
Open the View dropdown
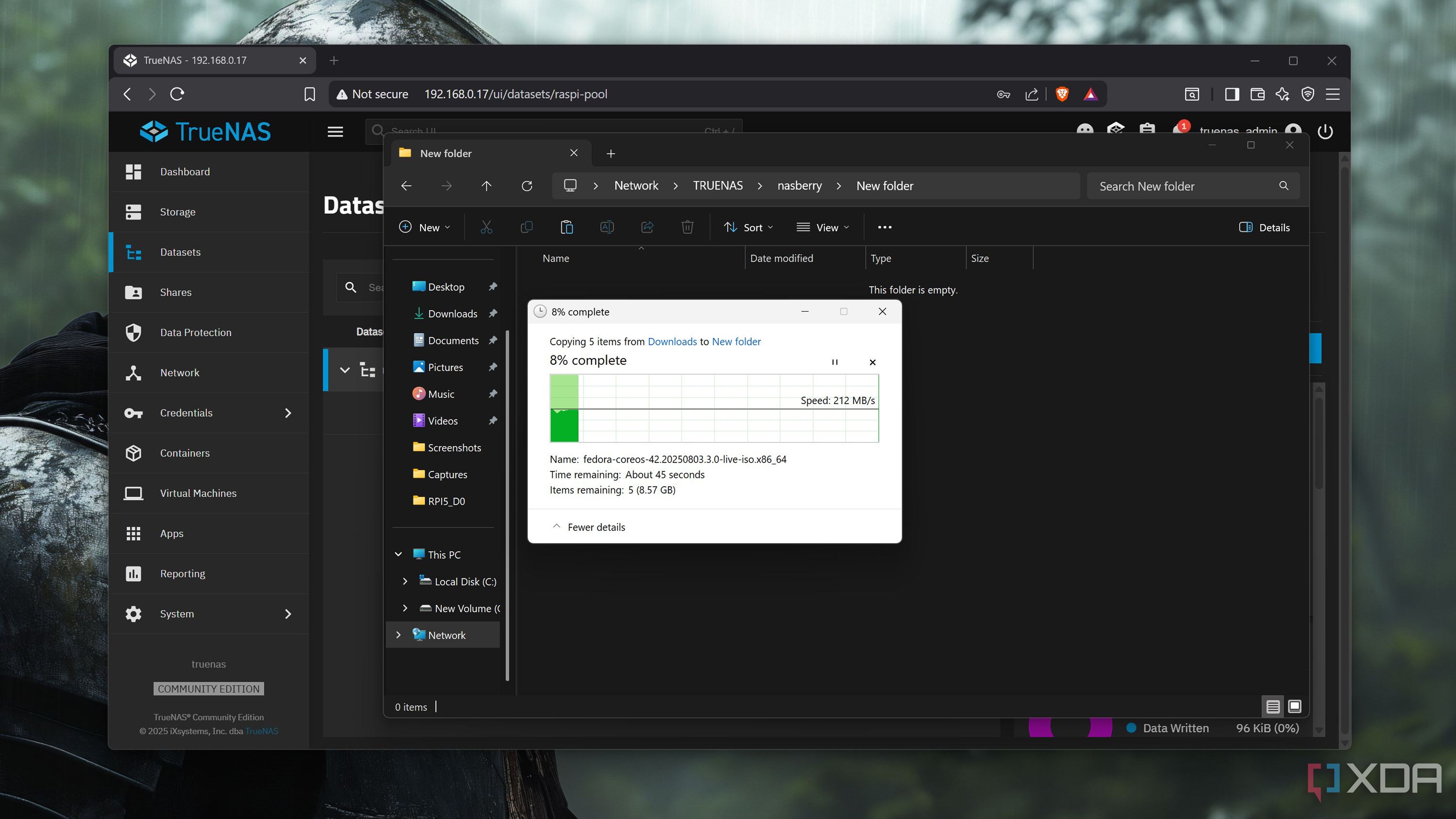click(822, 227)
